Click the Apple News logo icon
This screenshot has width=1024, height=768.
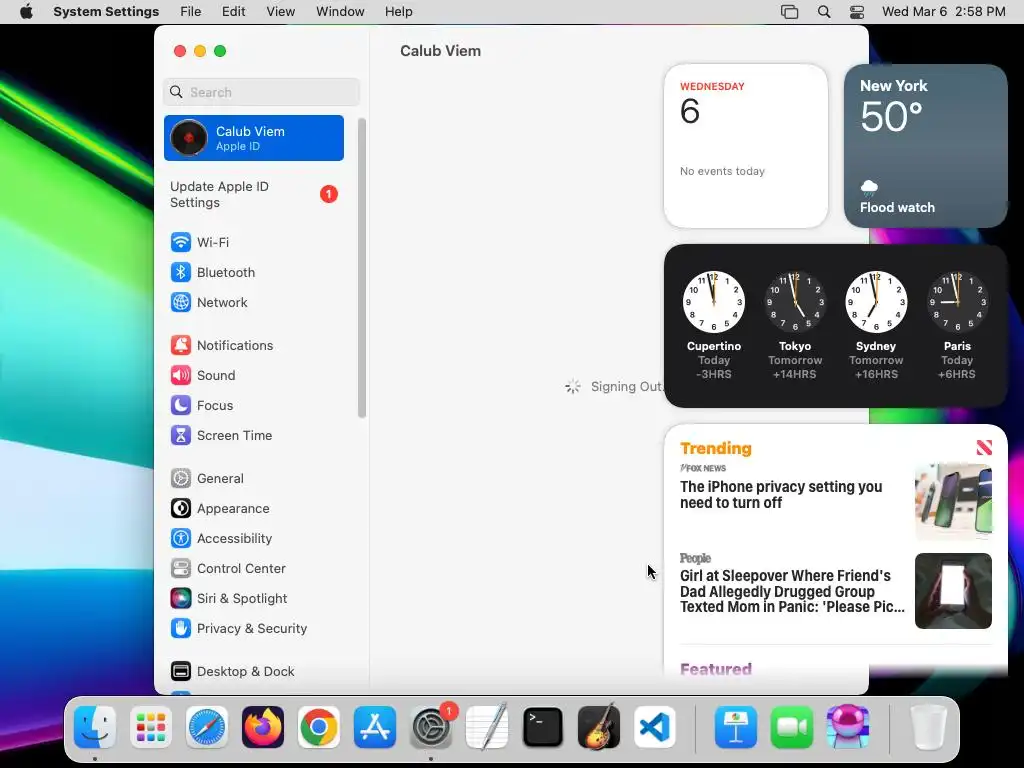pyautogui.click(x=984, y=447)
